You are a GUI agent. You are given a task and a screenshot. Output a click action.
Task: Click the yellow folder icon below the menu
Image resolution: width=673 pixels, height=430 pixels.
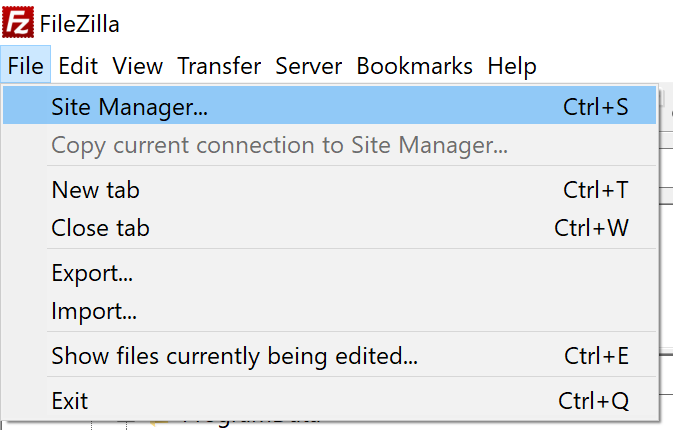point(159,423)
